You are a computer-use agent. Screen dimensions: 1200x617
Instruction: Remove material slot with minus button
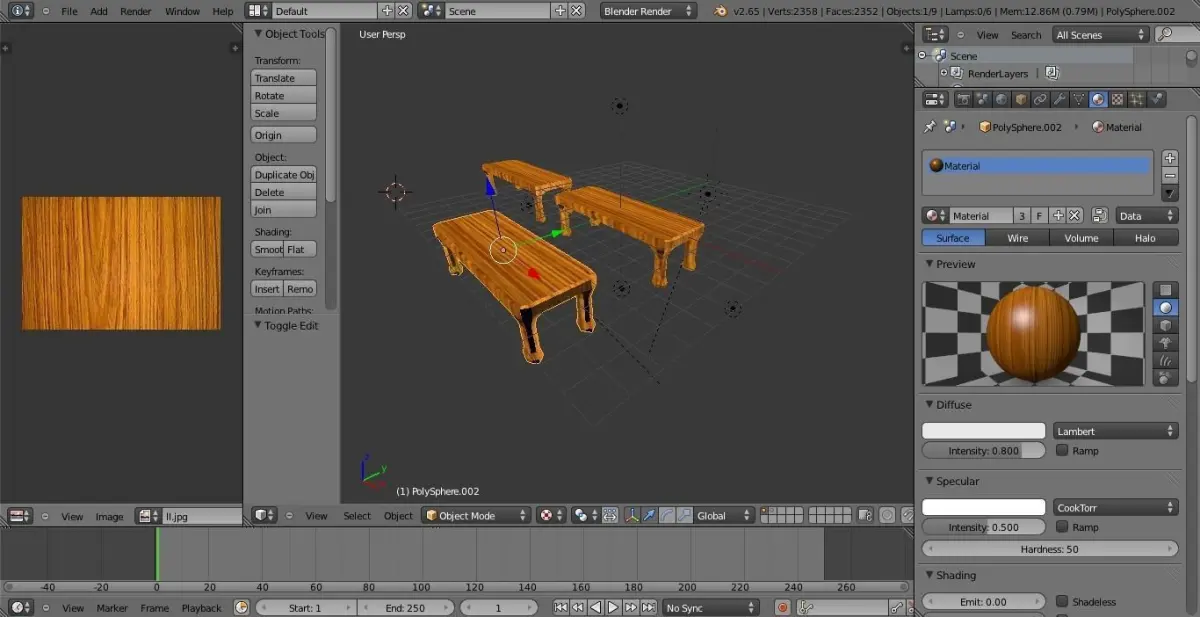[1170, 175]
